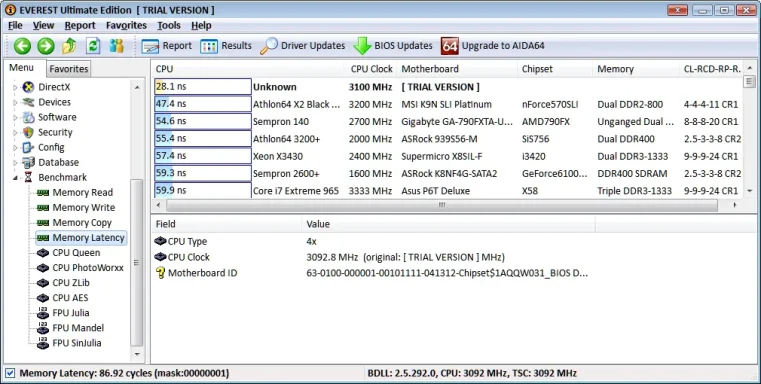The image size is (761, 384).
Task: Sort by the Motherboard column header
Action: [x=457, y=69]
